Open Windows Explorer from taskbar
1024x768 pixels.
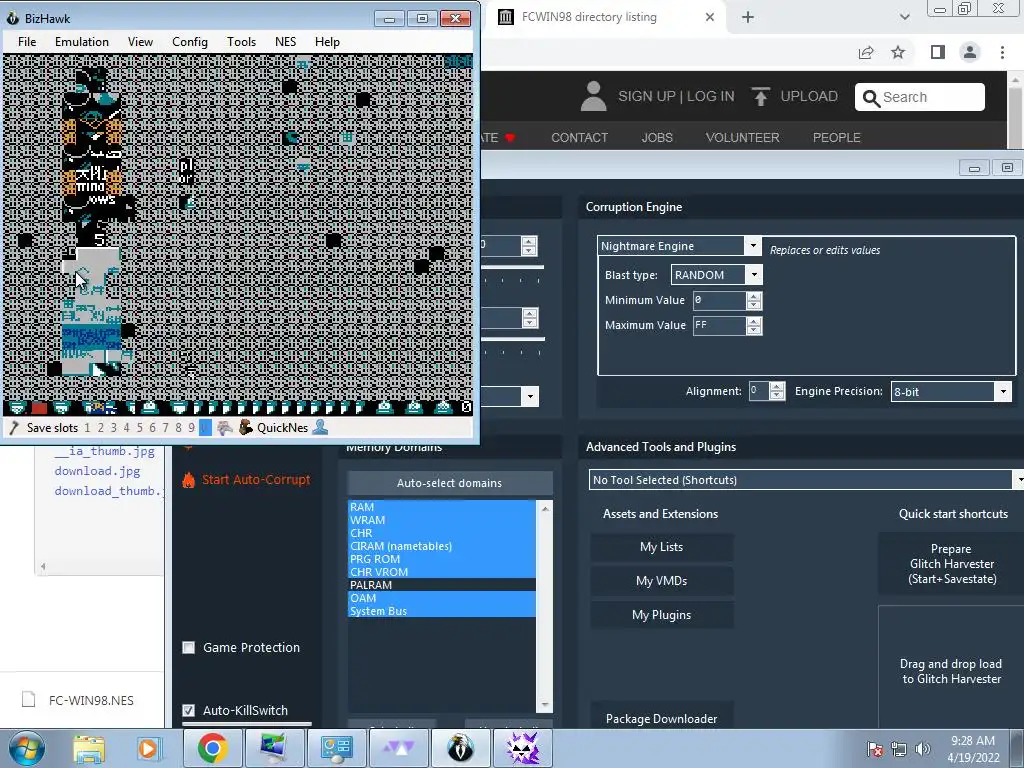[89, 748]
